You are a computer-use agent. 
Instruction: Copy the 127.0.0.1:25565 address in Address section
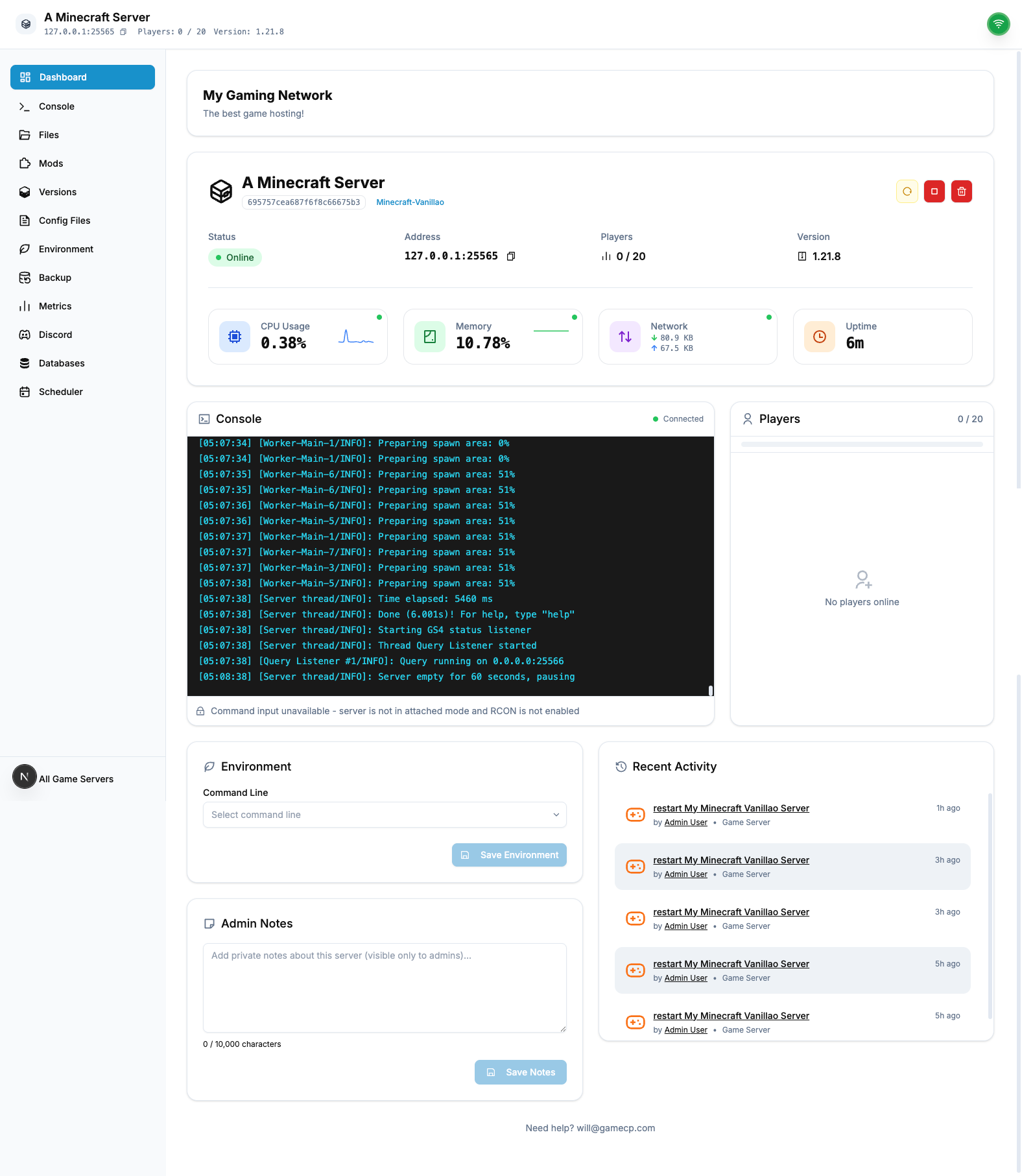511,256
